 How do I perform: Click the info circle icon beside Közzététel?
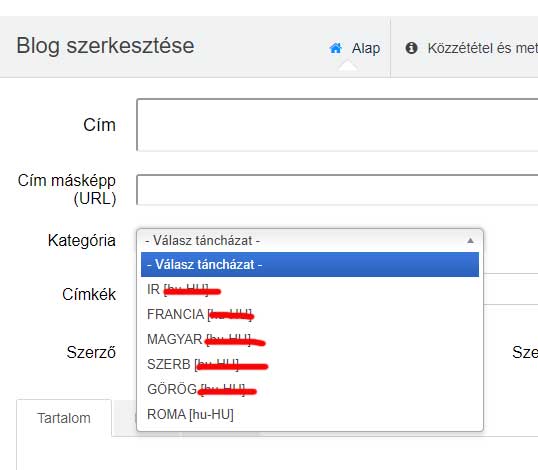[x=411, y=48]
